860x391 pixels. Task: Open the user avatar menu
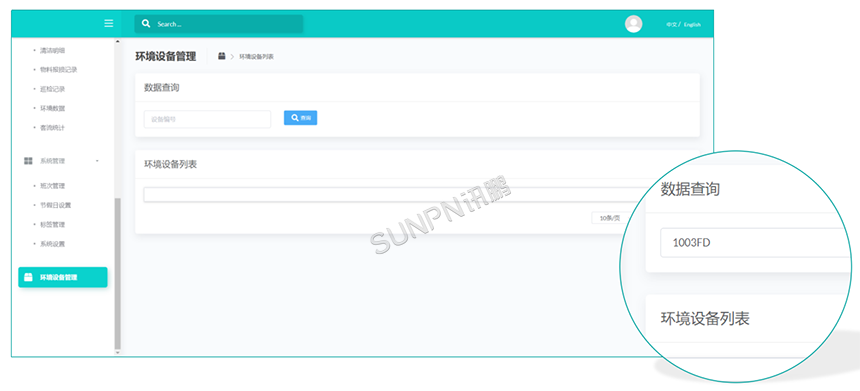pos(633,24)
